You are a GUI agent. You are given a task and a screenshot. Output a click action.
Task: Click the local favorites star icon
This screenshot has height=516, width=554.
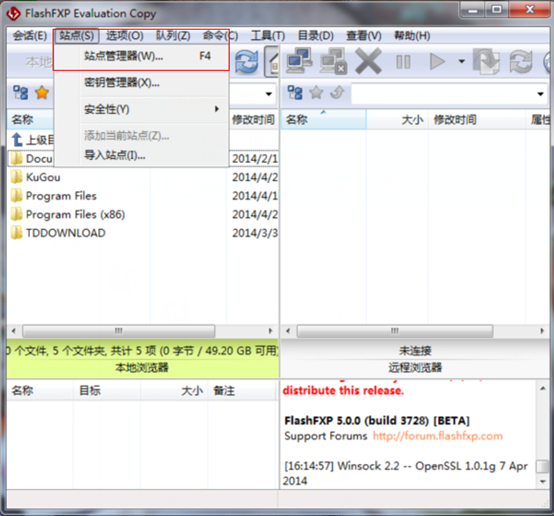coord(42,93)
